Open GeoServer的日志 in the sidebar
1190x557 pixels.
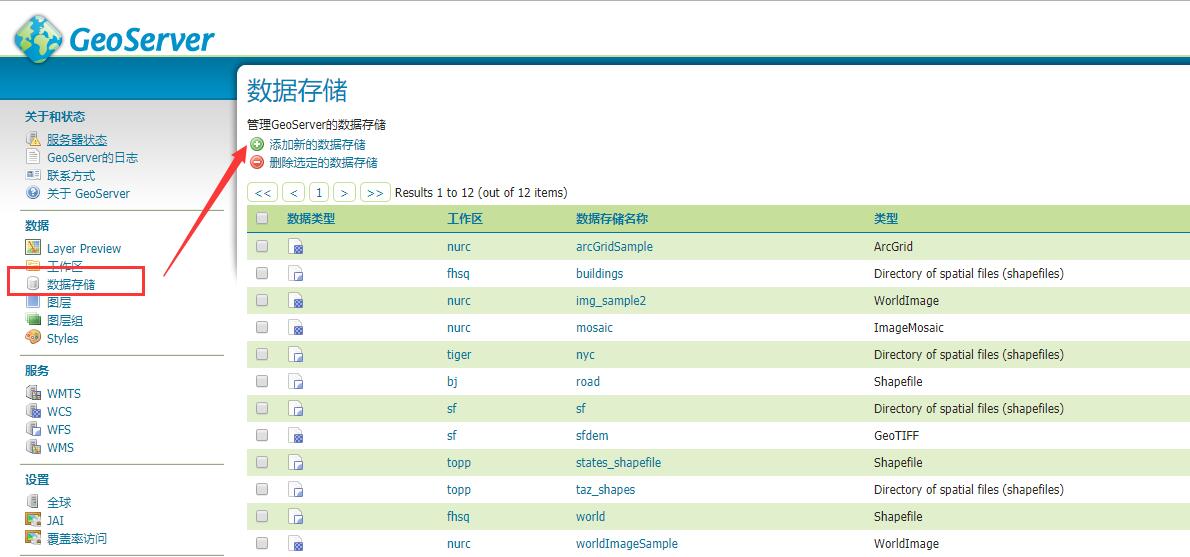(x=93, y=158)
